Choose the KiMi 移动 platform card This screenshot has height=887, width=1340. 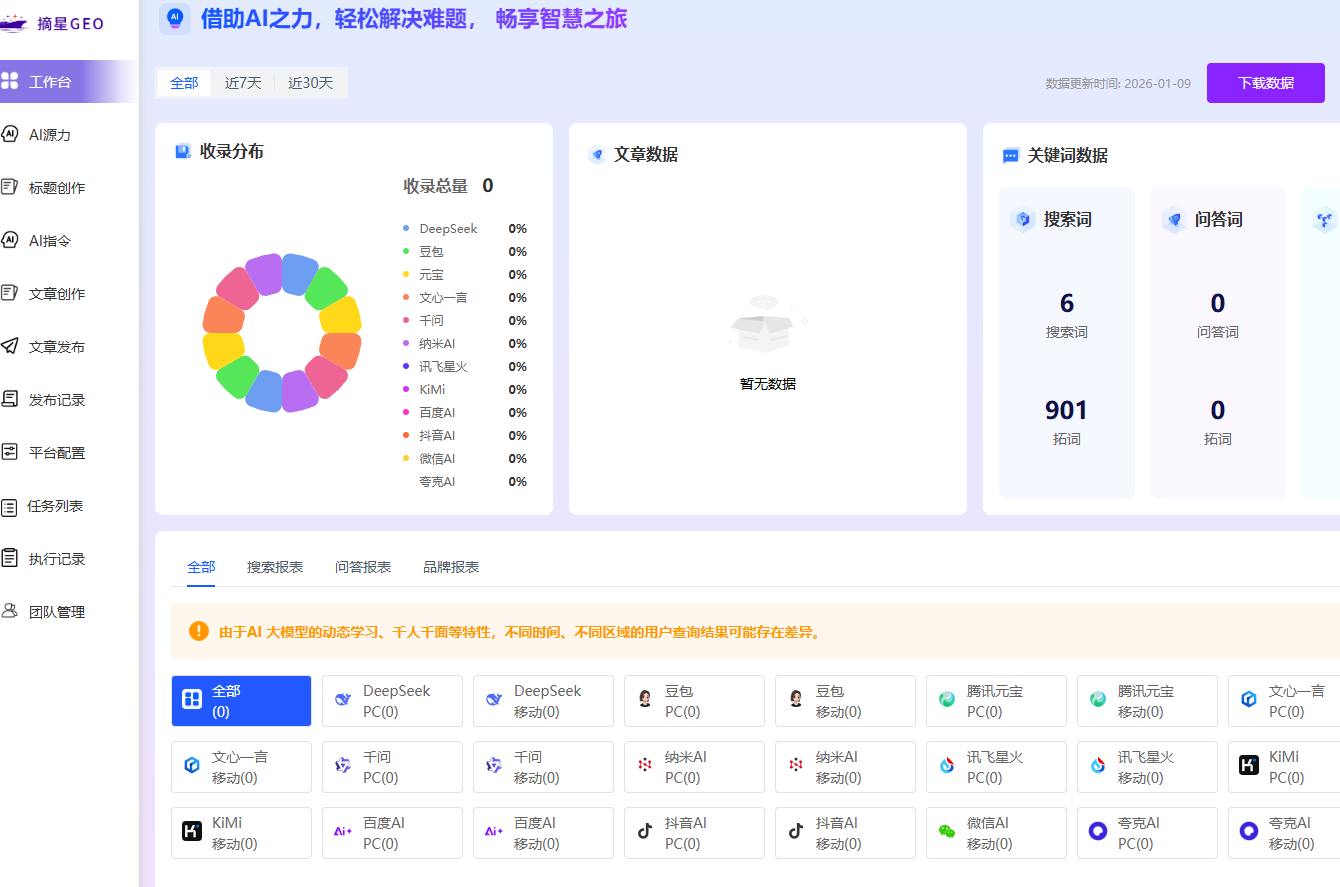(241, 833)
